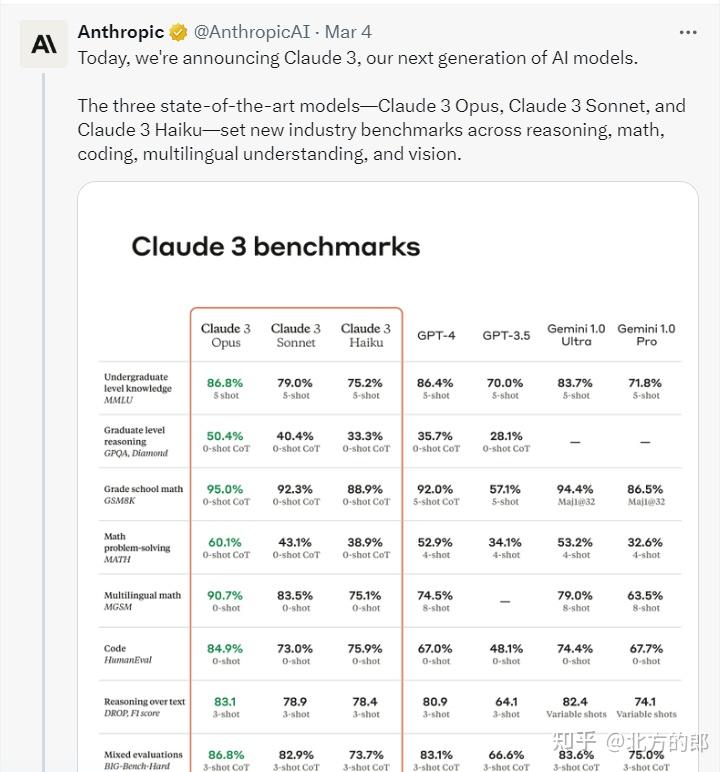Image resolution: width=727 pixels, height=772 pixels.
Task: Open the Claude 3 benchmarks image
Action: tap(388, 477)
